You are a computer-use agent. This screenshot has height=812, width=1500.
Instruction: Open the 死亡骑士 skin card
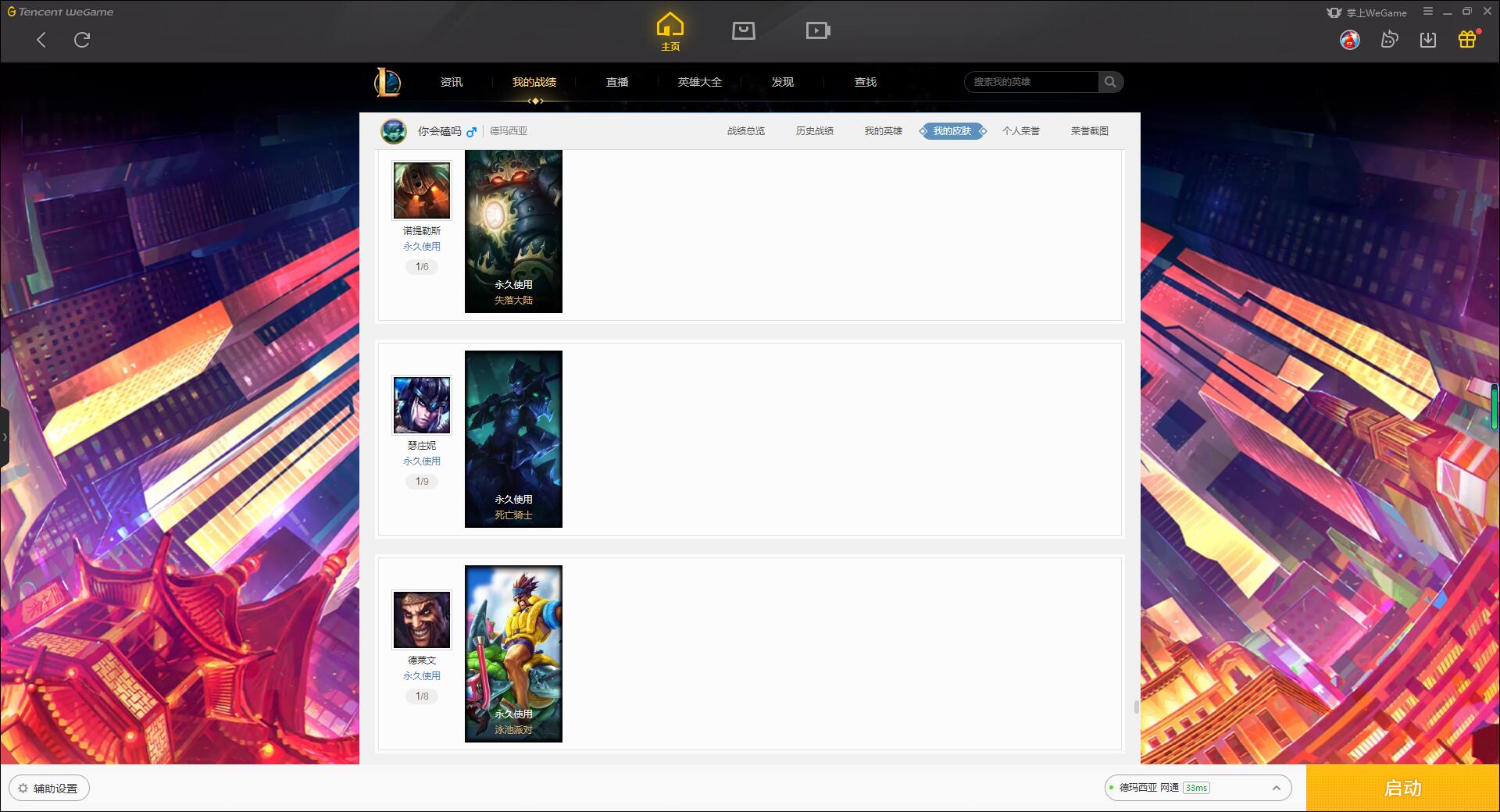(513, 439)
